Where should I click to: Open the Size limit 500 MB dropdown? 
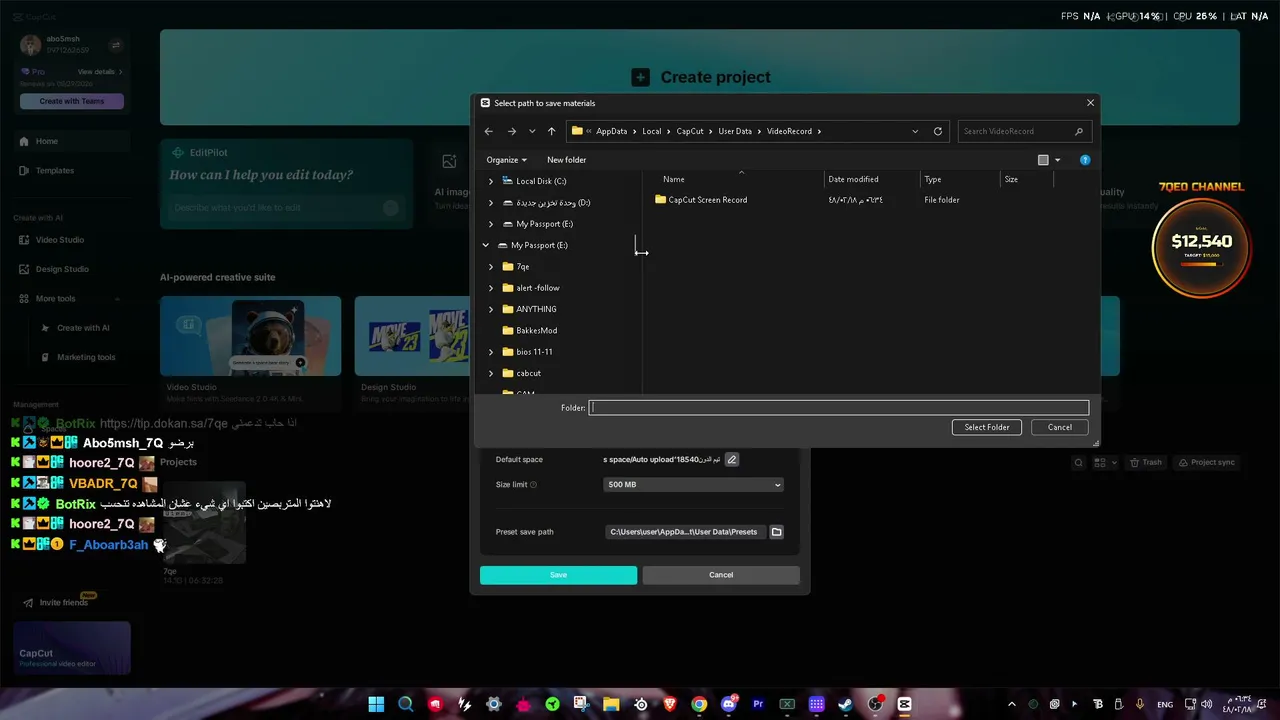pos(694,485)
